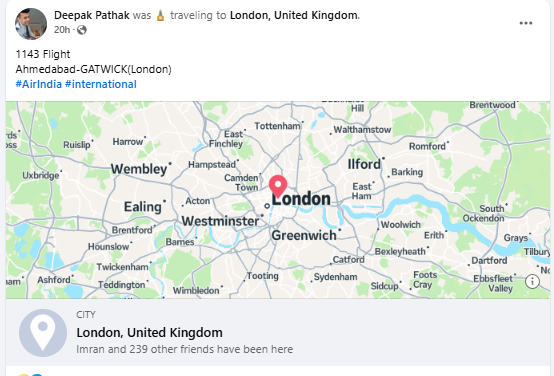Open London, United Kingdom city card title

pos(149,333)
